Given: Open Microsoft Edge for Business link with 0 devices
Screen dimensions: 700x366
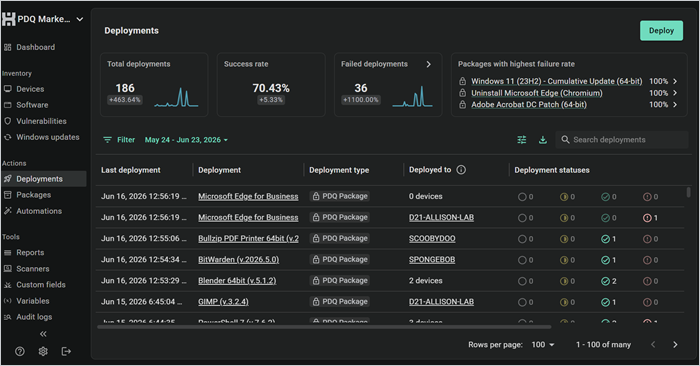Looking at the screenshot, I should tap(248, 196).
